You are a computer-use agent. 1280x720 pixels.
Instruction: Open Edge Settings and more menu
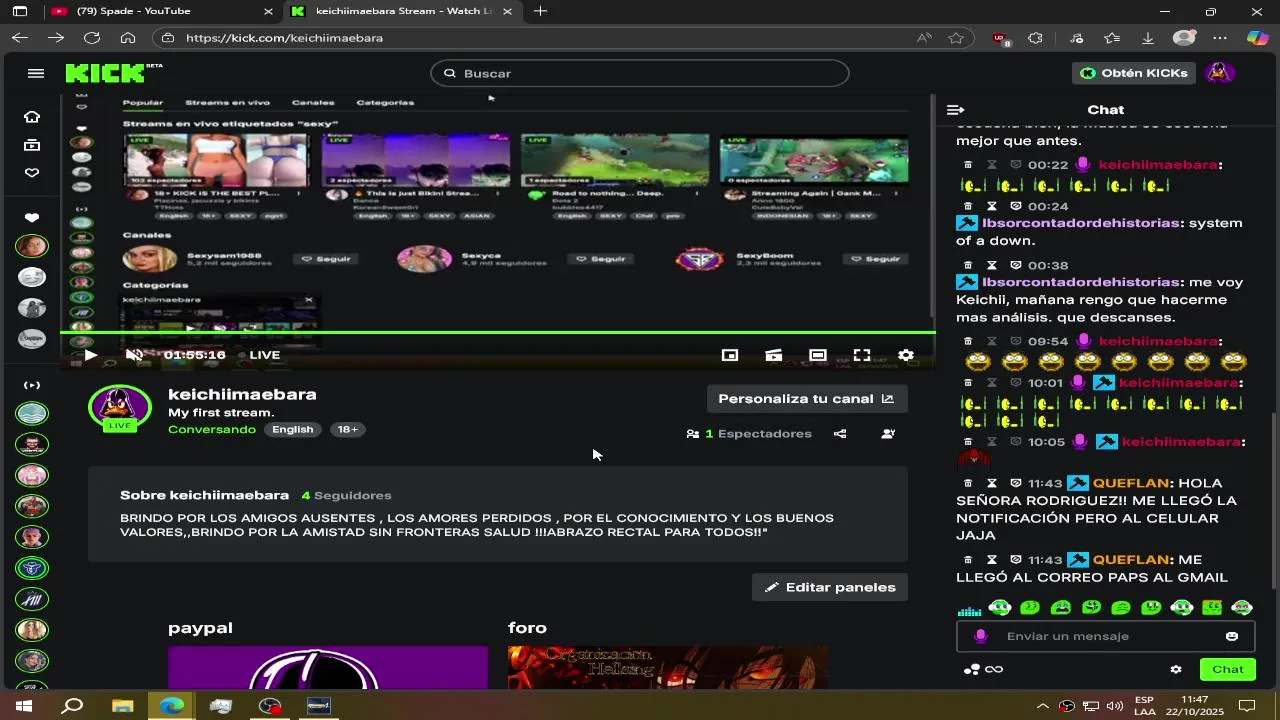(1220, 38)
